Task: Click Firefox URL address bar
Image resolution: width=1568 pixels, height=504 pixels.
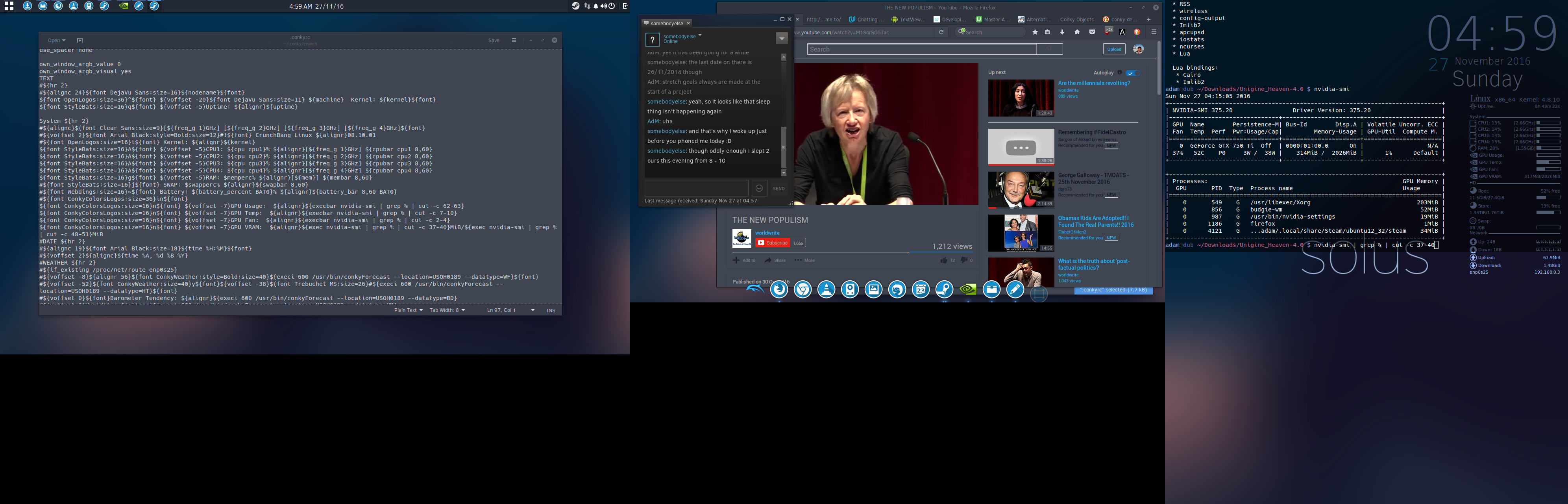Action: click(x=864, y=32)
